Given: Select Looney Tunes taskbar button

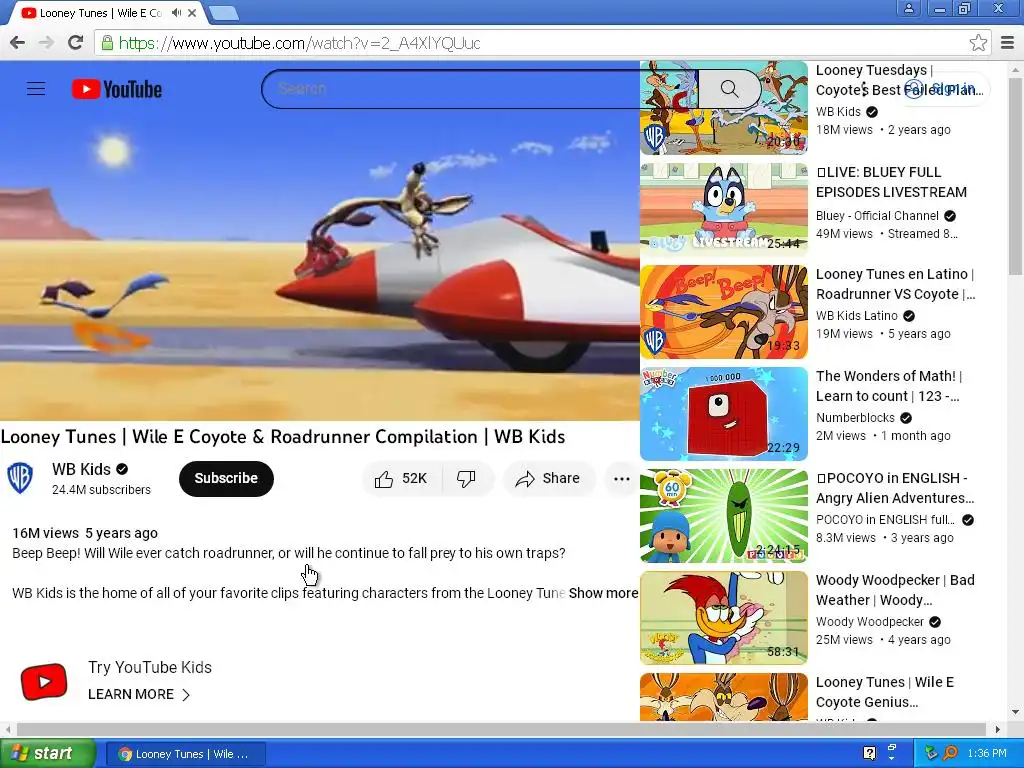Looking at the screenshot, I should click(185, 754).
